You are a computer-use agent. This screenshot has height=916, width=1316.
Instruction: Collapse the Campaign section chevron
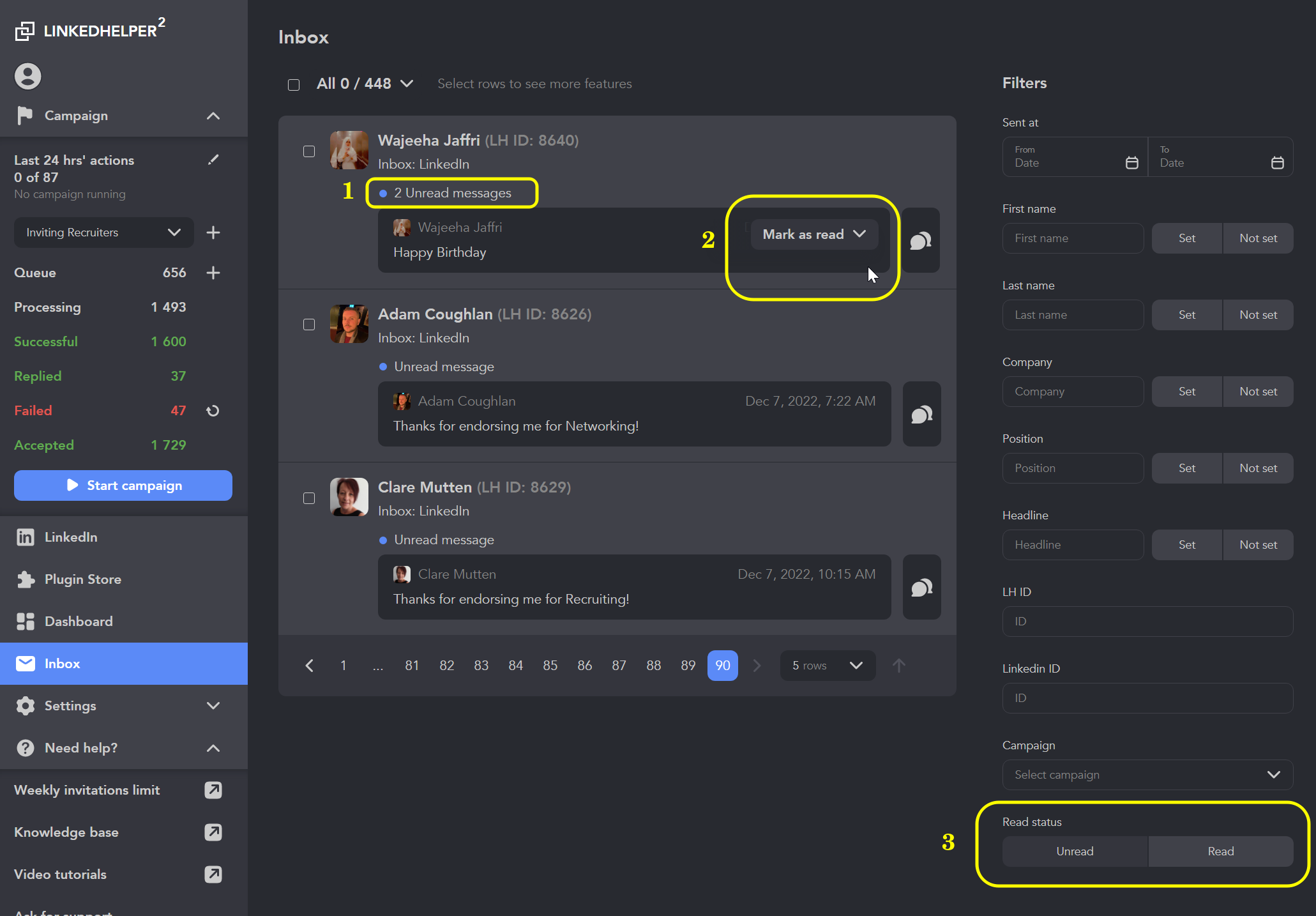coord(213,116)
